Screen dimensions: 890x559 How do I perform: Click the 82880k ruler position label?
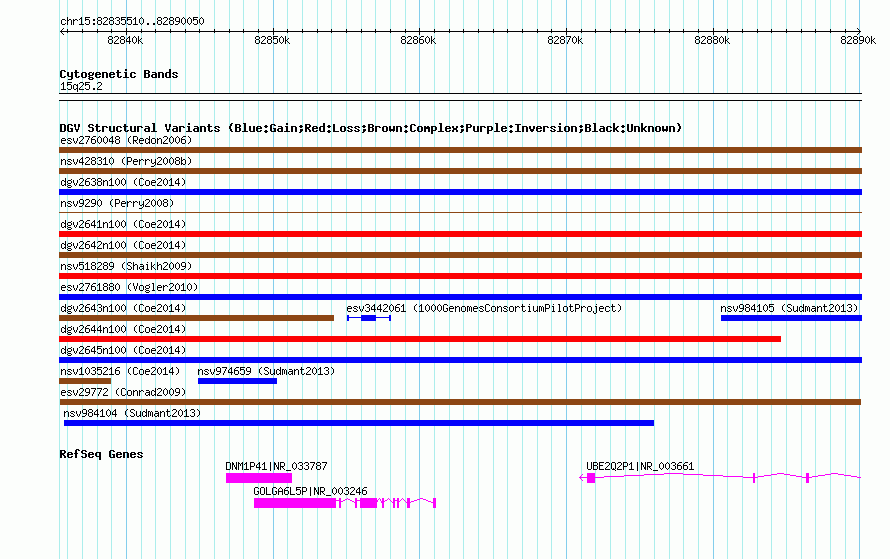[712, 40]
